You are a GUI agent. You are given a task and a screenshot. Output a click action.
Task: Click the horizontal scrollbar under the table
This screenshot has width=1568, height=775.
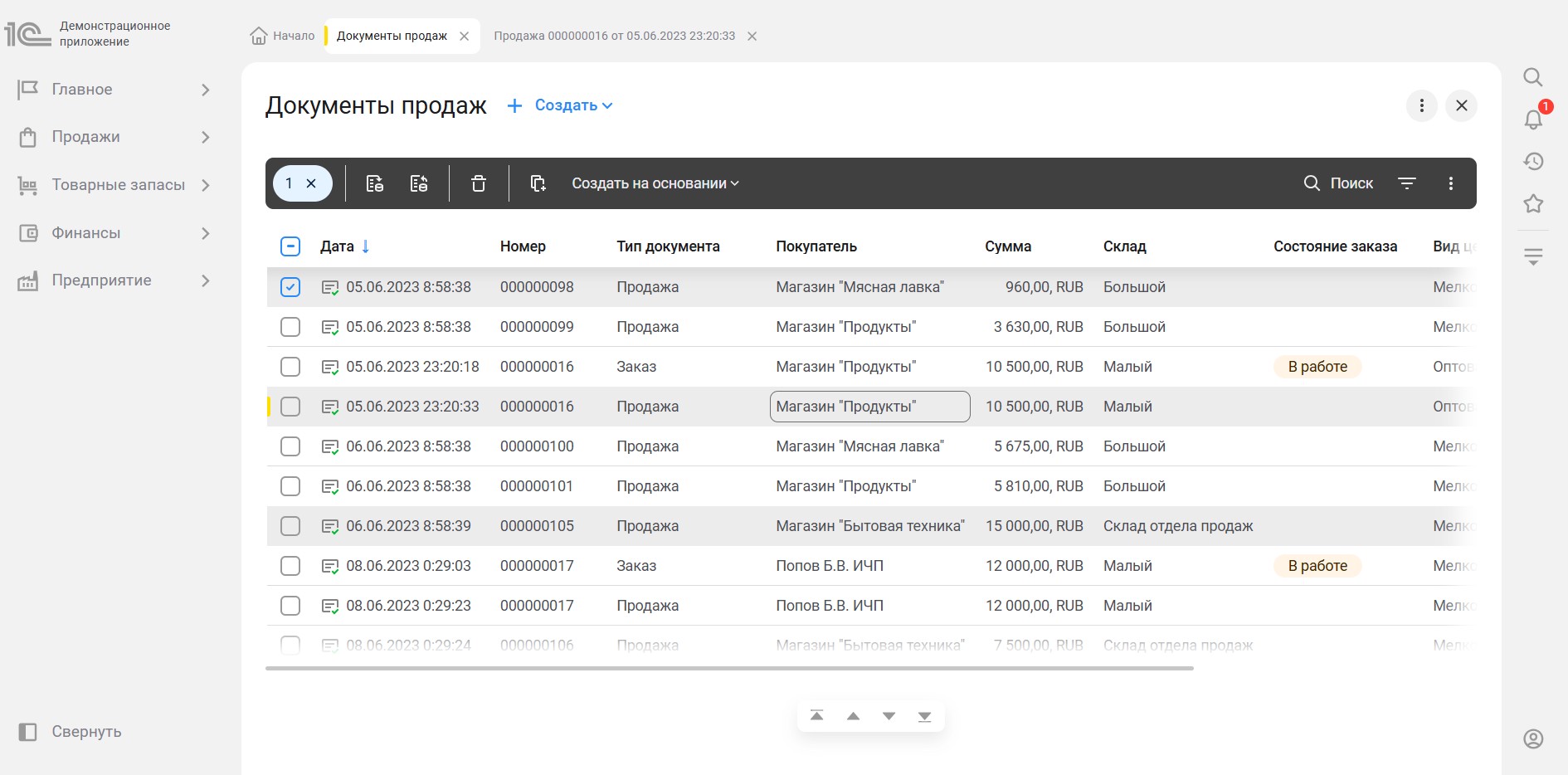pos(729,668)
